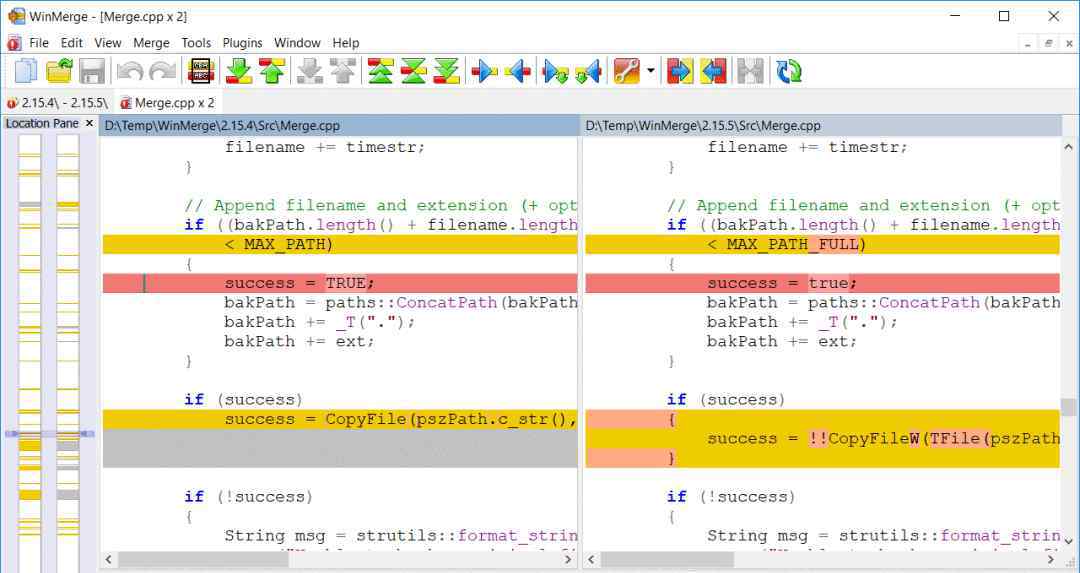The width and height of the screenshot is (1080, 573).
Task: Copy right and advance to next difference
Action: [x=556, y=72]
